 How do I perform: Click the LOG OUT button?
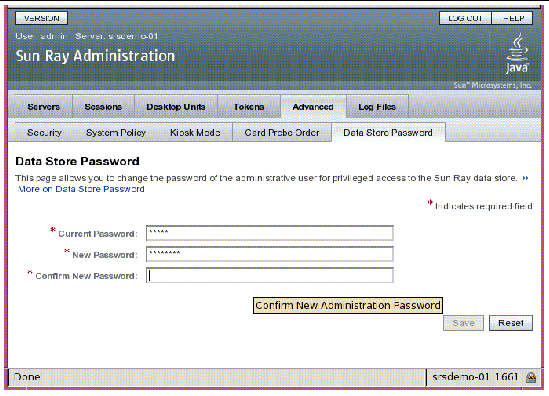click(x=465, y=18)
